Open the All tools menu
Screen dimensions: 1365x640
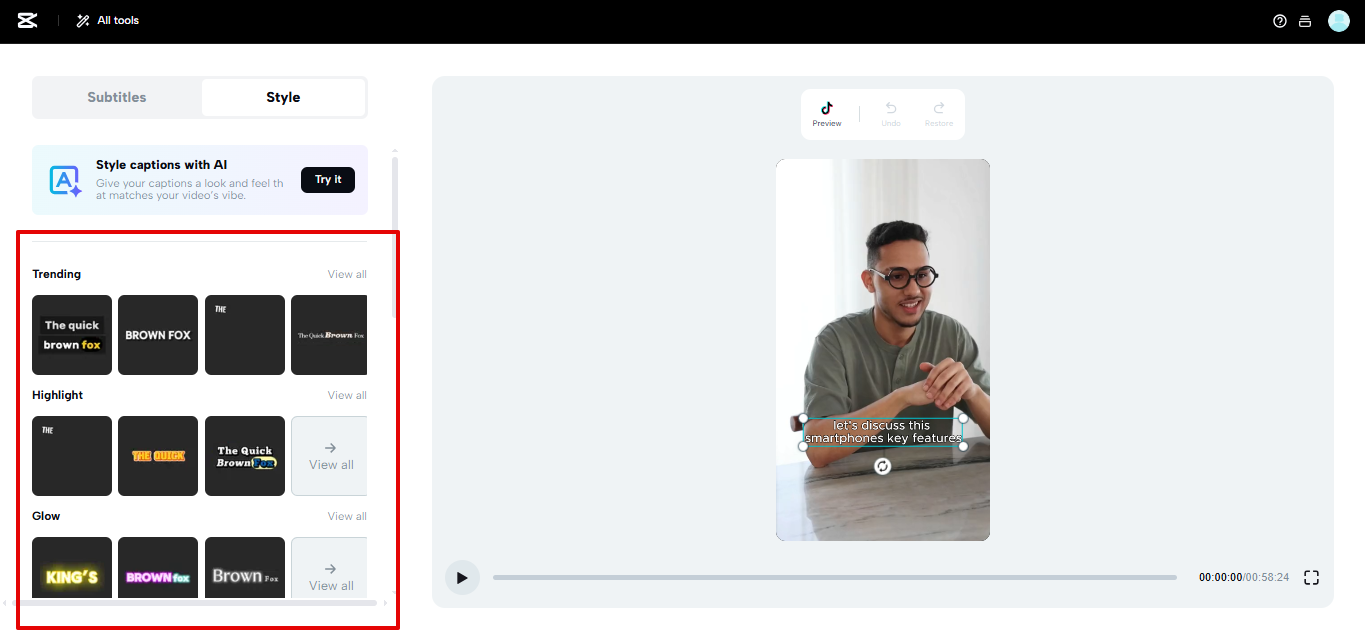pyautogui.click(x=108, y=21)
